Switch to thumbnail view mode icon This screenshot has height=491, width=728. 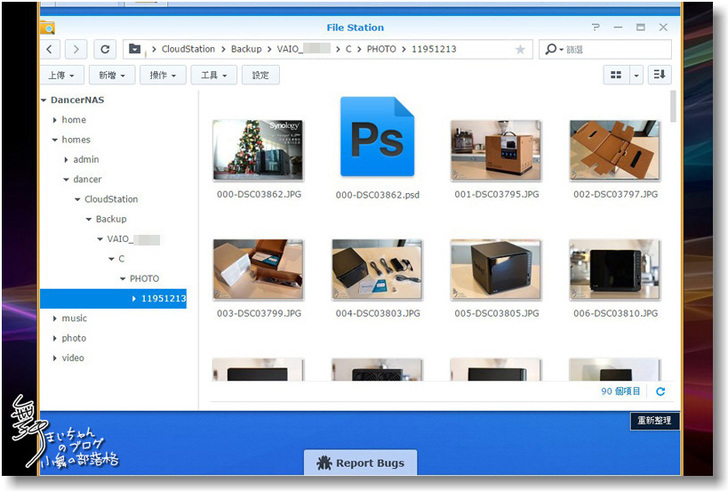(x=617, y=75)
